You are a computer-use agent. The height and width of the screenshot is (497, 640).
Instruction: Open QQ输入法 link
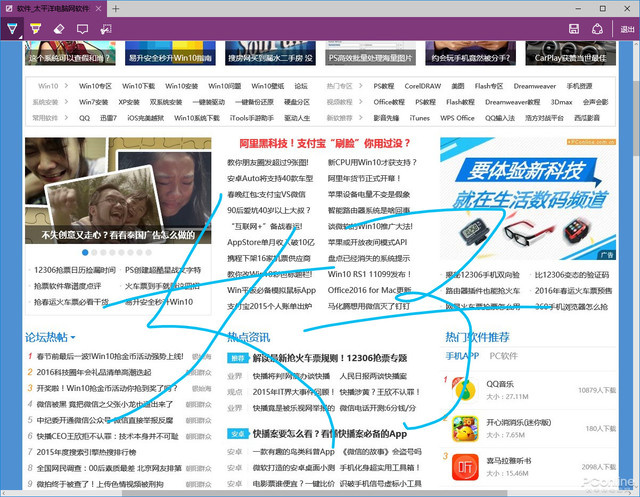pyautogui.click(x=500, y=118)
